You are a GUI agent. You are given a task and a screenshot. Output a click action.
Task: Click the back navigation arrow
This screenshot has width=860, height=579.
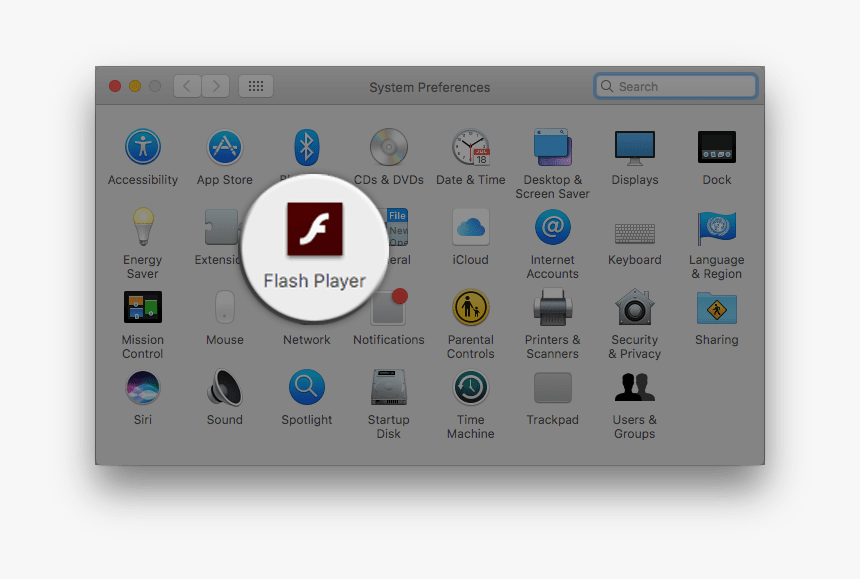(186, 86)
